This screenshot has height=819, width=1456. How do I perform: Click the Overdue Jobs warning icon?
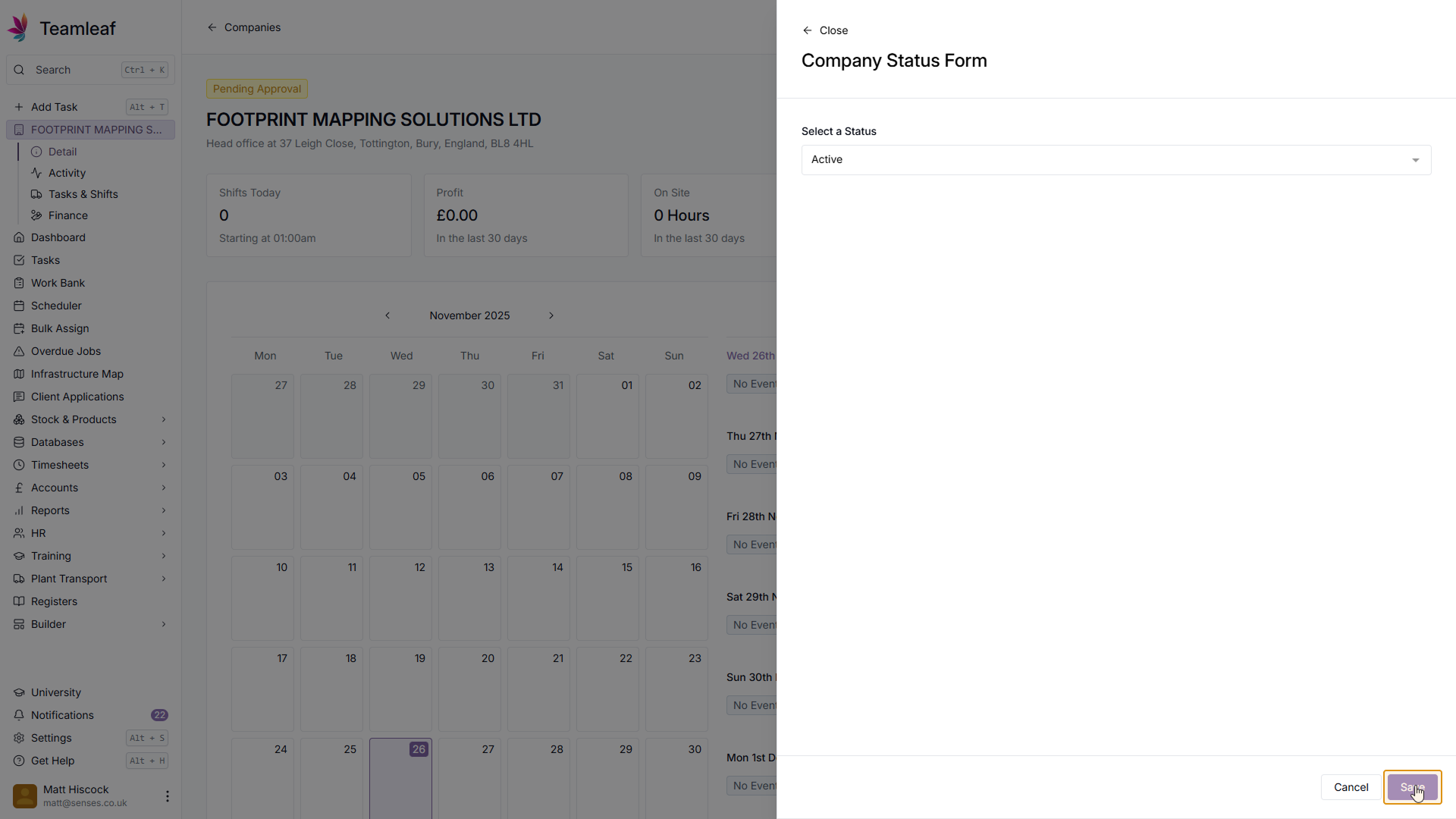pyautogui.click(x=19, y=351)
